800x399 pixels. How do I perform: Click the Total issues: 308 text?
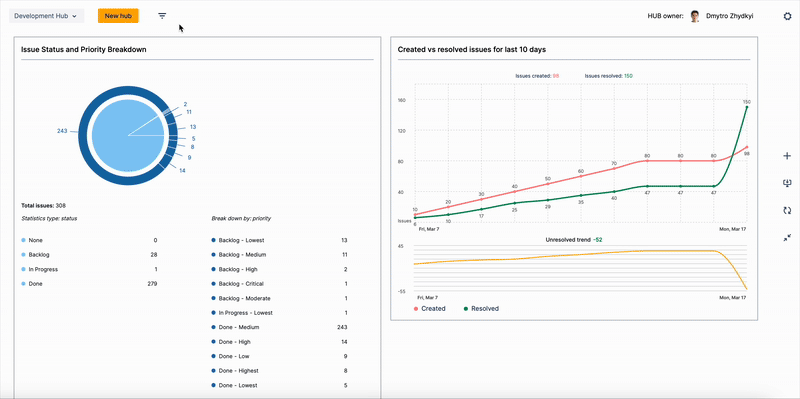click(43, 206)
